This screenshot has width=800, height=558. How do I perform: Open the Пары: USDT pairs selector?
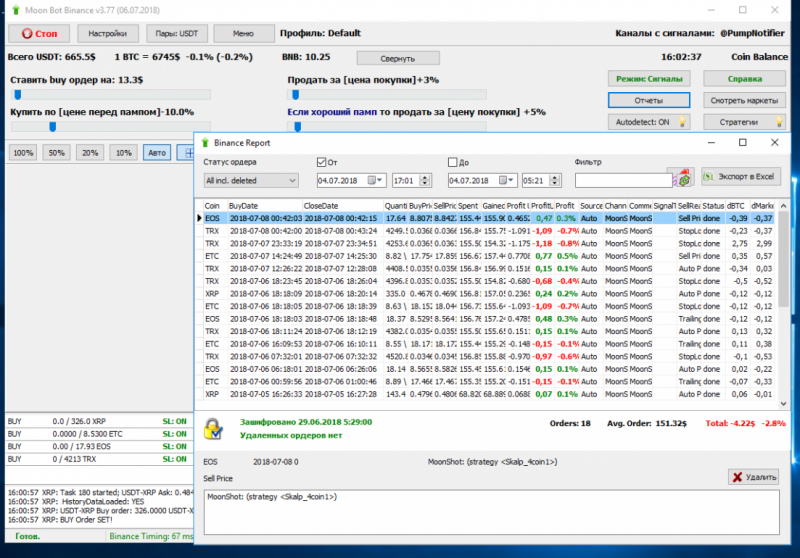pos(177,34)
